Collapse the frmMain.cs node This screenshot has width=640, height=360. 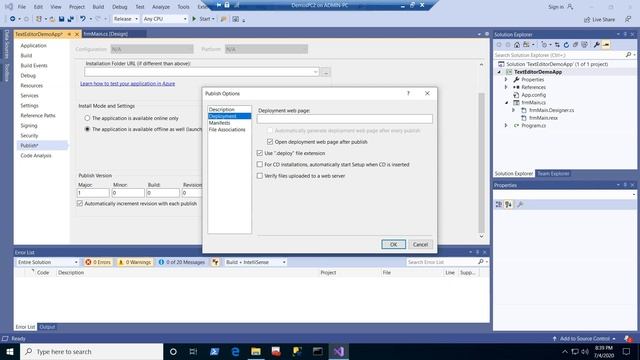(x=506, y=102)
